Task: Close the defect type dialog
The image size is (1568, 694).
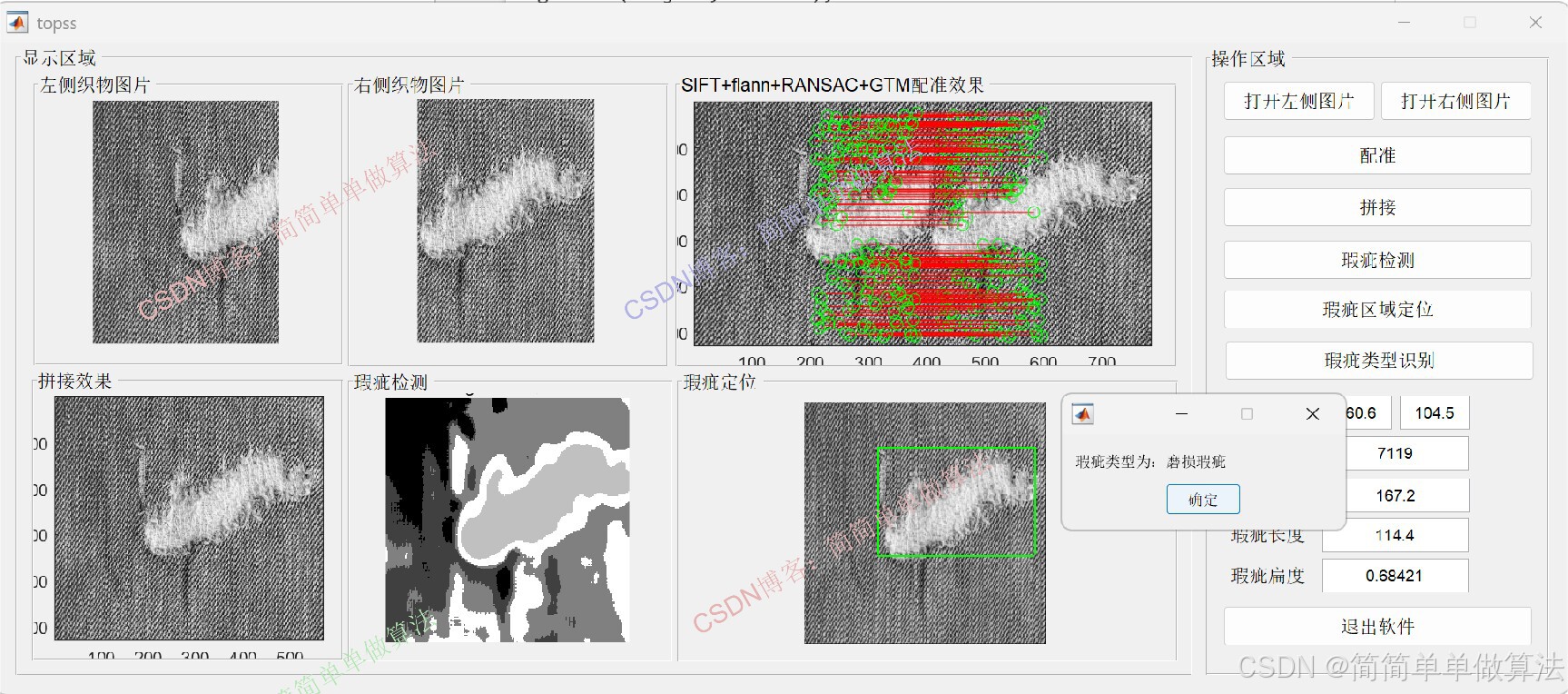Action: 1312,414
